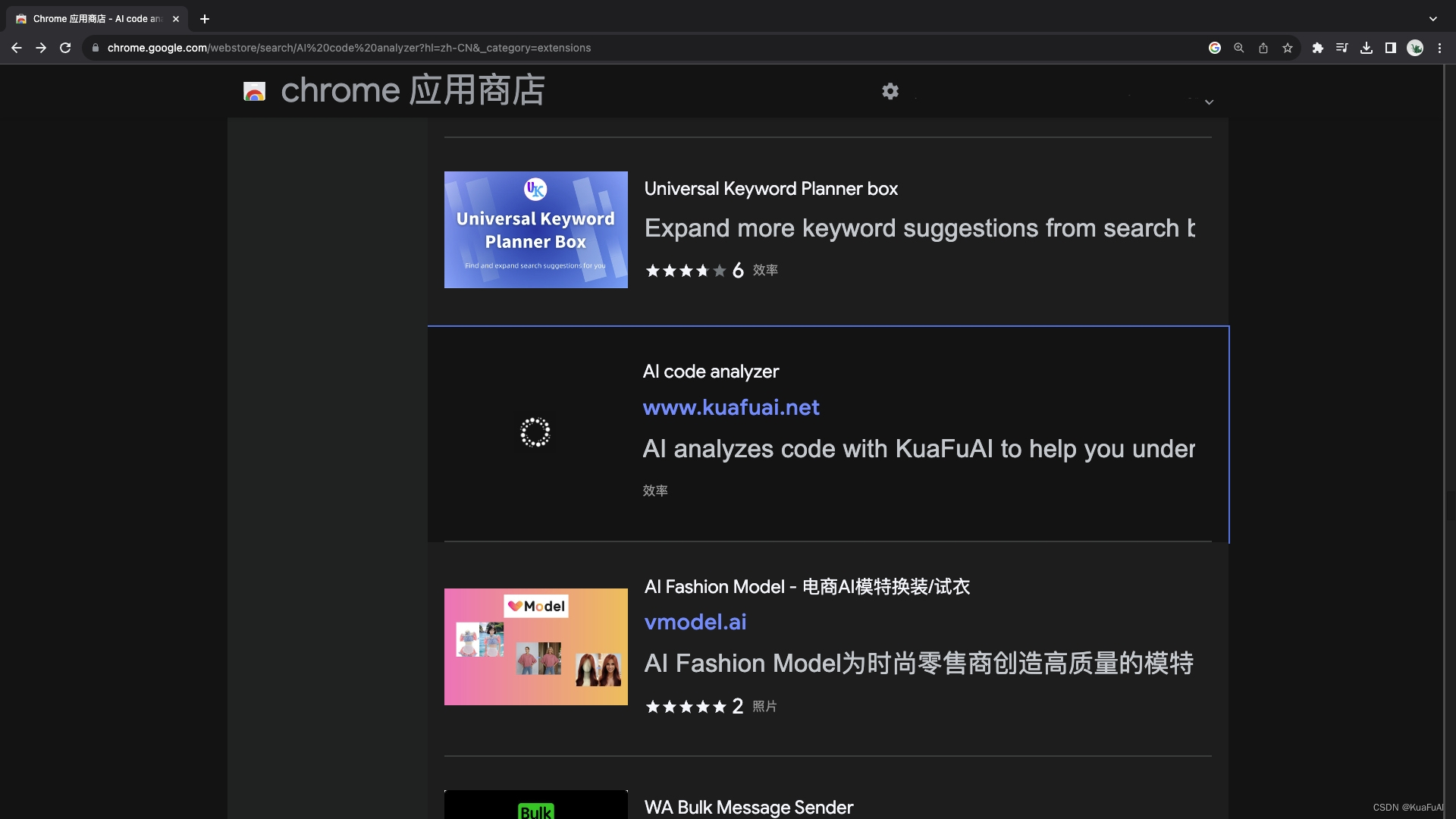Click the media controls playlist icon
The width and height of the screenshot is (1456, 819).
click(1342, 48)
